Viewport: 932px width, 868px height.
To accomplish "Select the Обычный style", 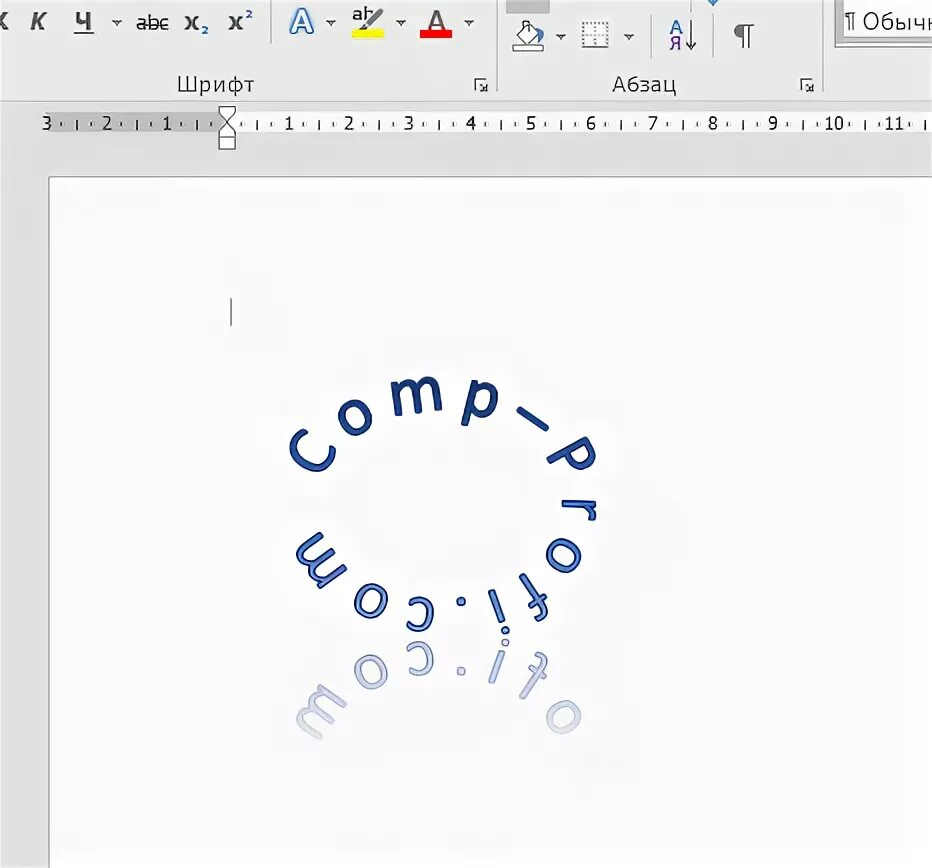I will [x=886, y=23].
